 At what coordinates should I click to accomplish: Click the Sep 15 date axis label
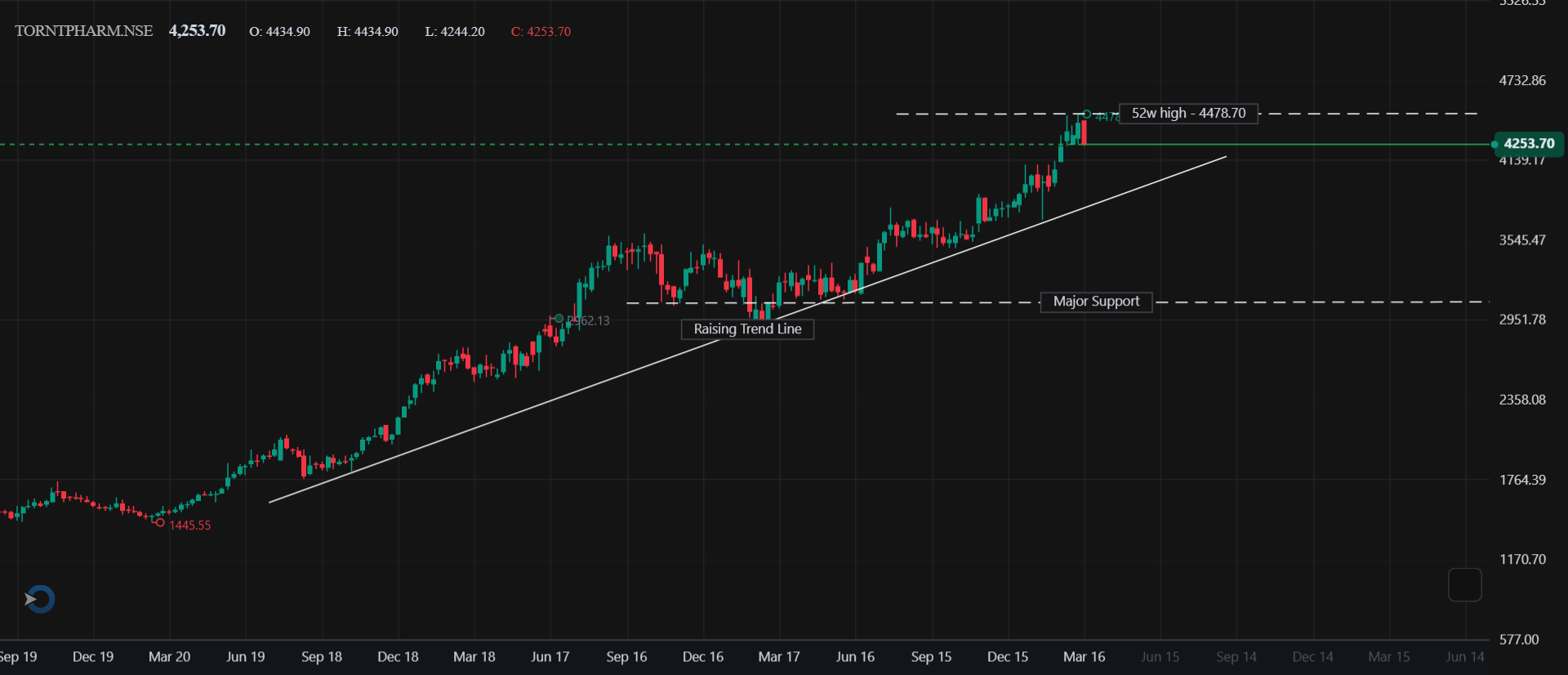pos(931,657)
